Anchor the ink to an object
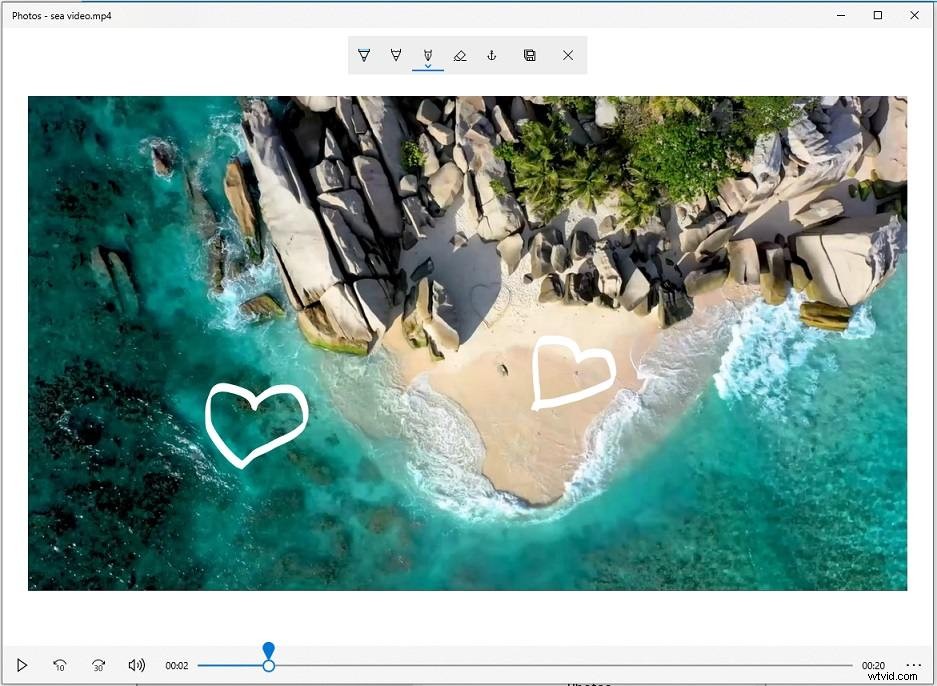Image resolution: width=937 pixels, height=686 pixels. click(491, 55)
